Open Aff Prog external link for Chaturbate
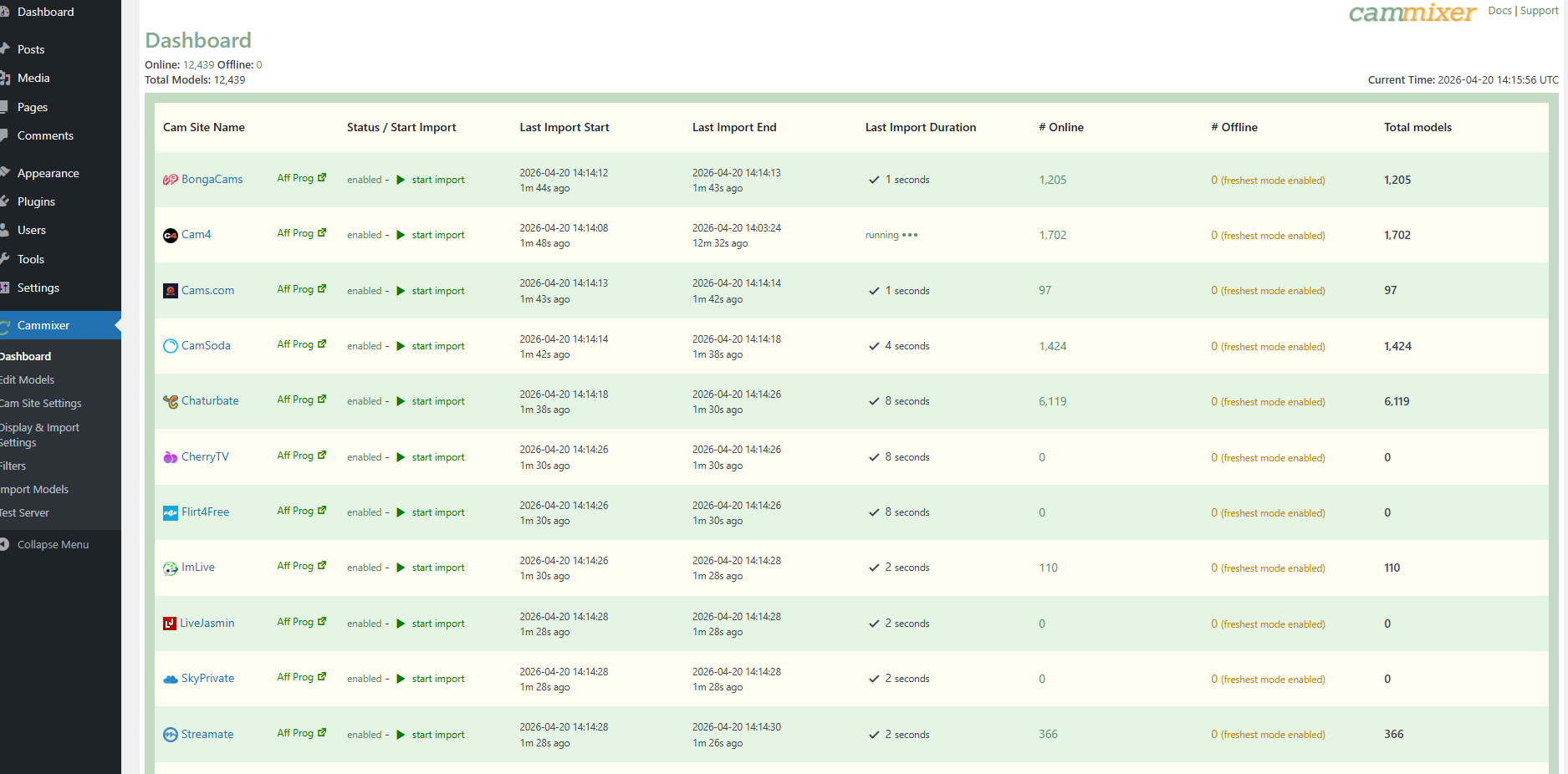 pos(322,400)
